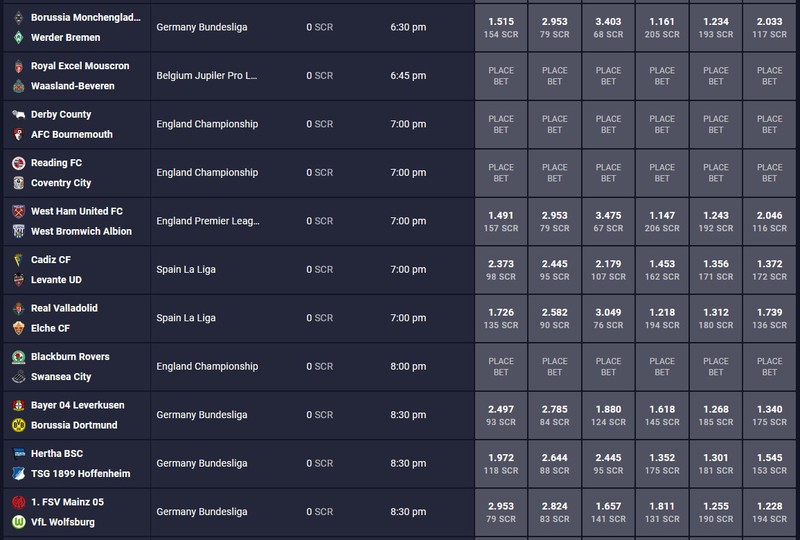
Task: Click the first PLACE BET for Royal Excel Mouscron
Action: [x=501, y=76]
